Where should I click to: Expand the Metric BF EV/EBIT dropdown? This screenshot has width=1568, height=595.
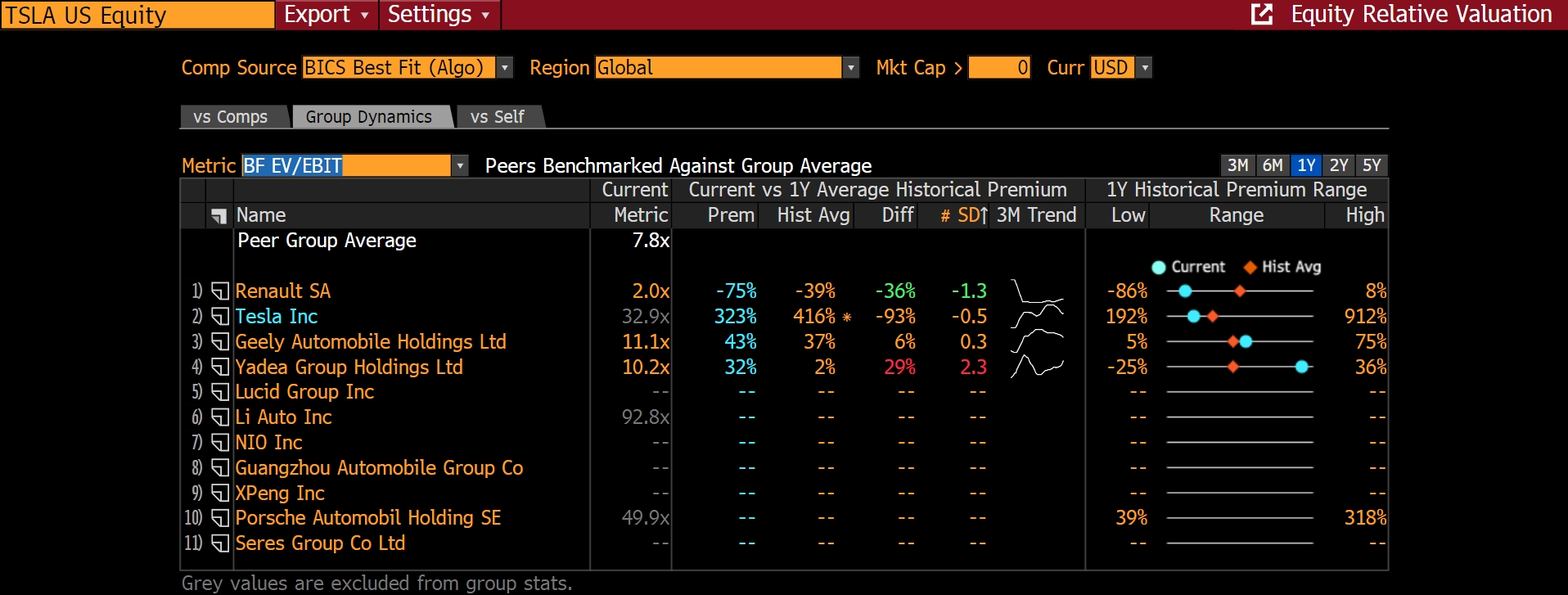click(x=460, y=166)
